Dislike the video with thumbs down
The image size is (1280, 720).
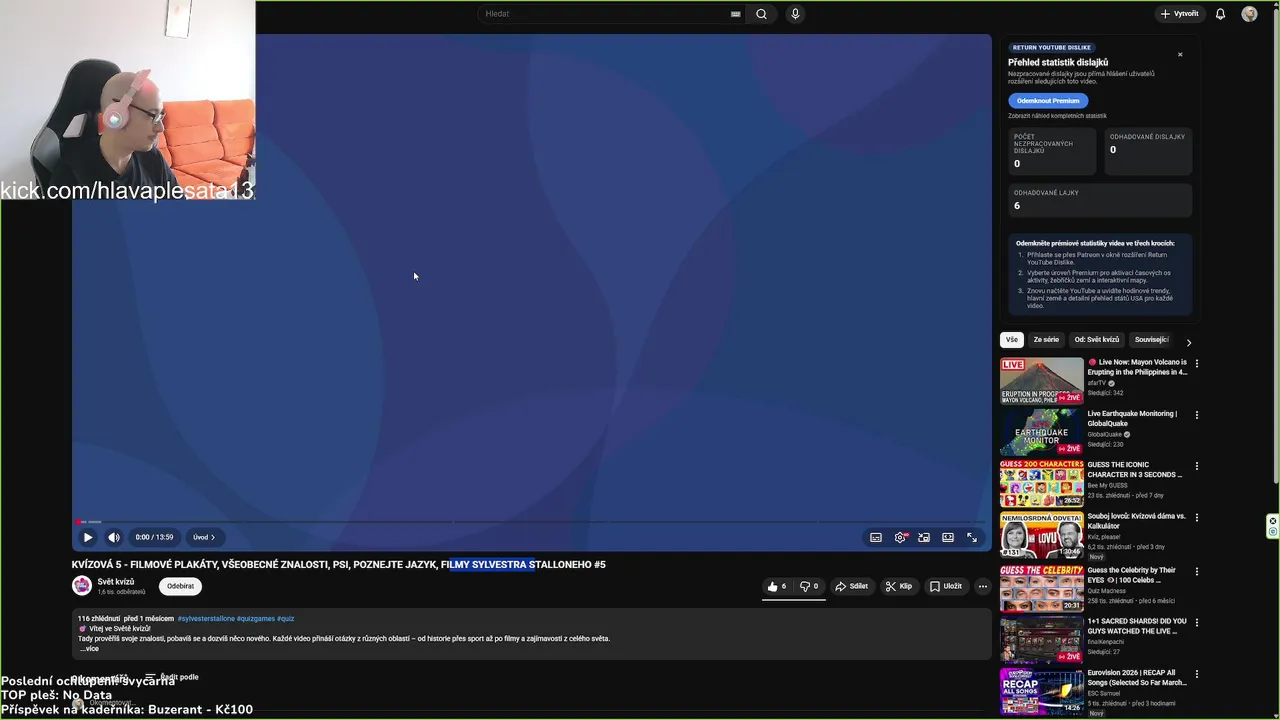809,586
